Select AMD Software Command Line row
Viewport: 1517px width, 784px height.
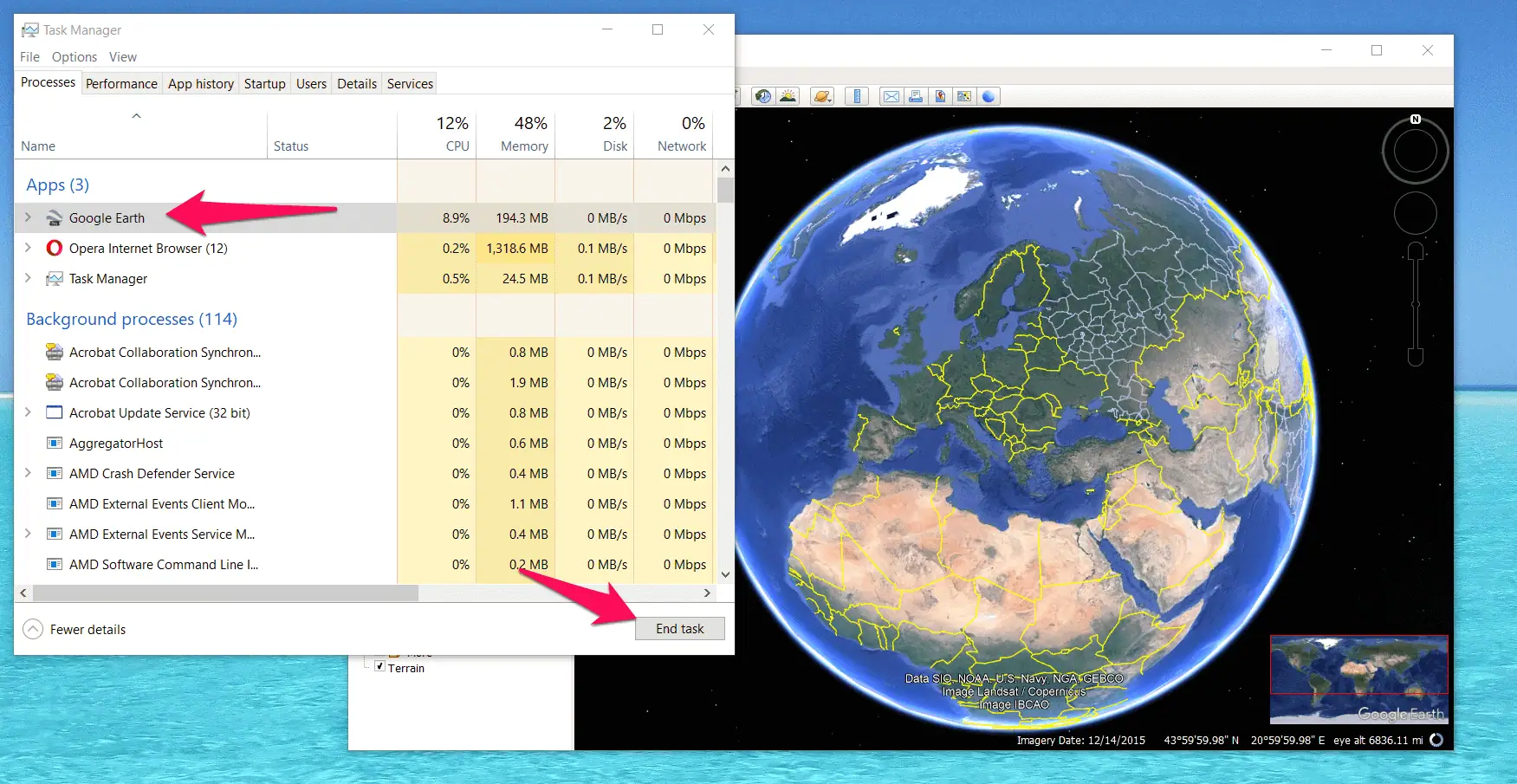[x=364, y=564]
